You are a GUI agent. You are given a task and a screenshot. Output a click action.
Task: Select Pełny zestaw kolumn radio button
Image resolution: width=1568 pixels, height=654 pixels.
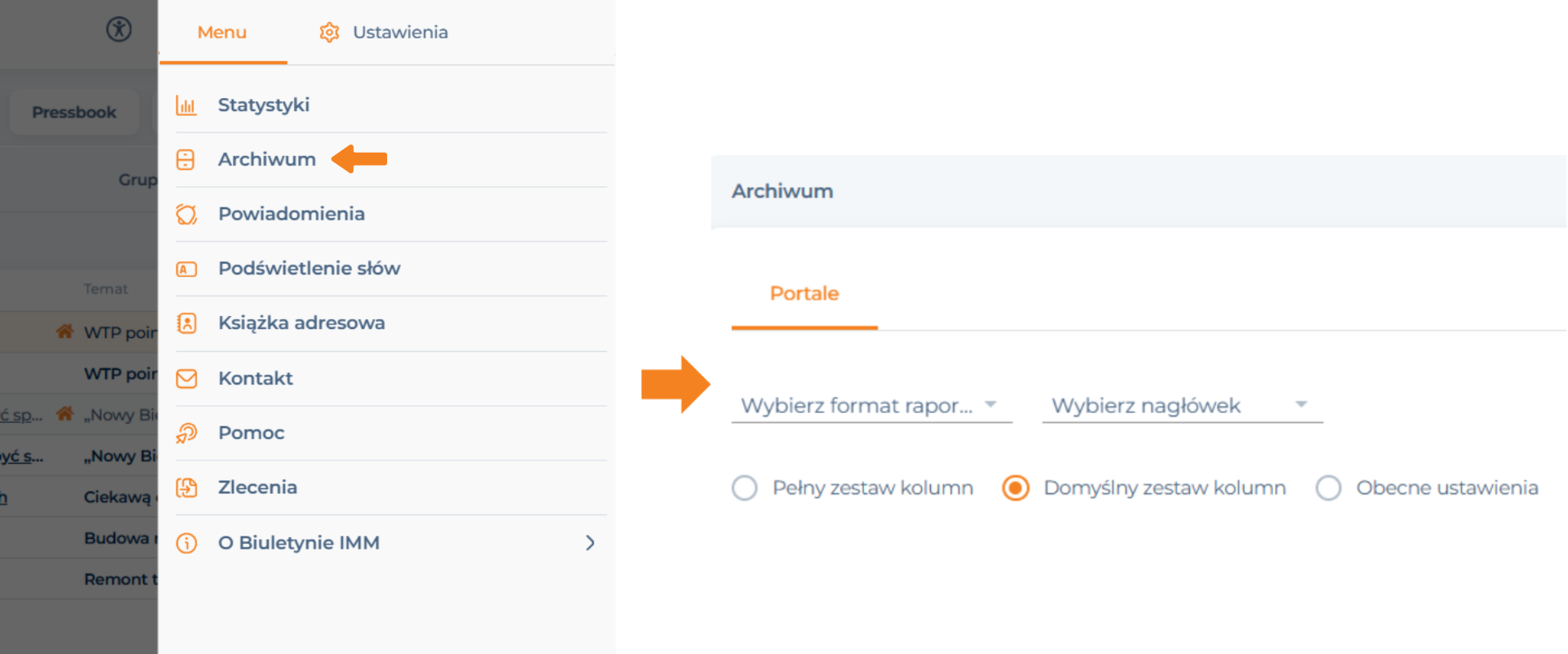(x=745, y=488)
